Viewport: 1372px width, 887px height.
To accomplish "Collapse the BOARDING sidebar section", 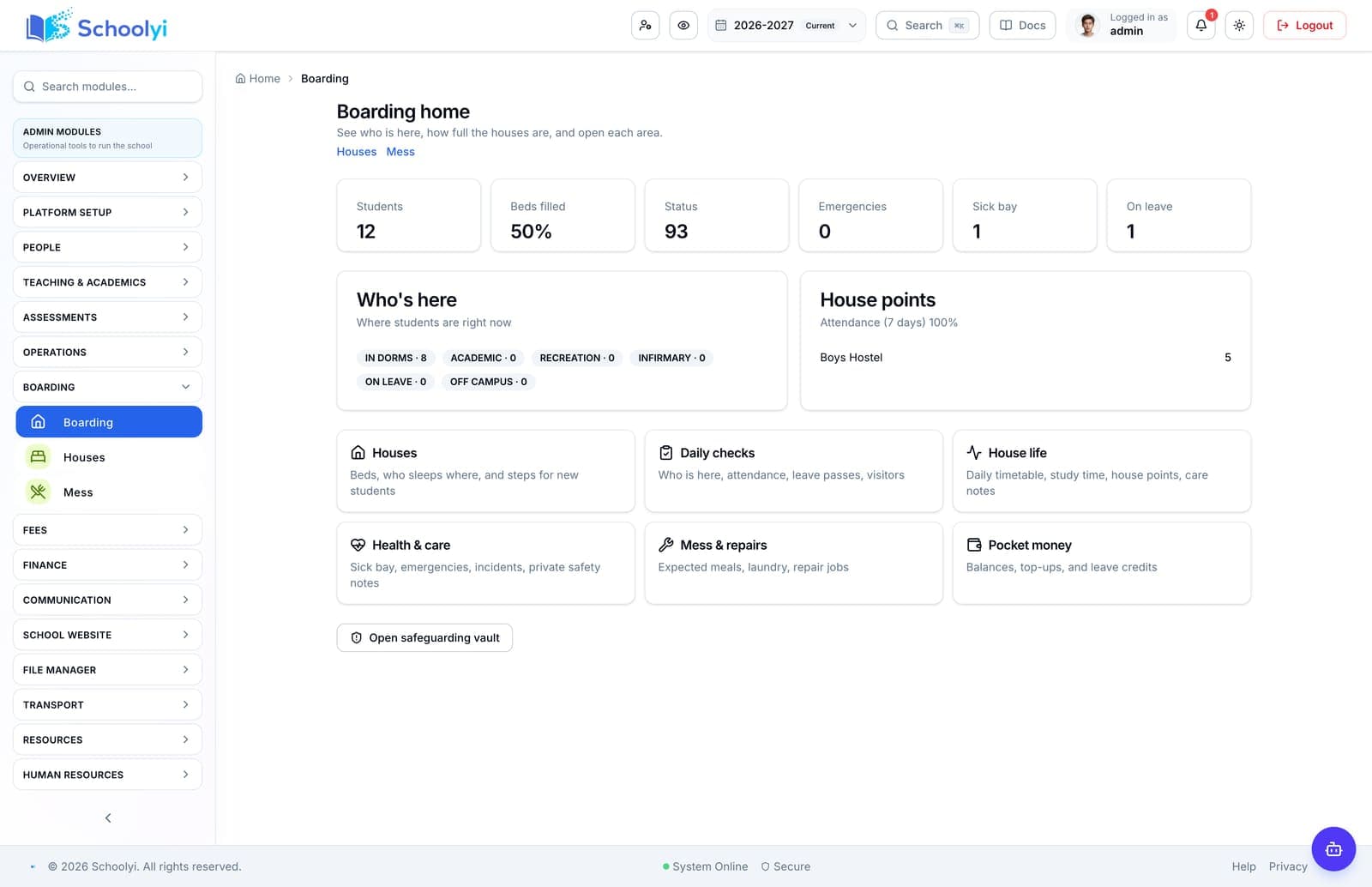I will click(107, 387).
